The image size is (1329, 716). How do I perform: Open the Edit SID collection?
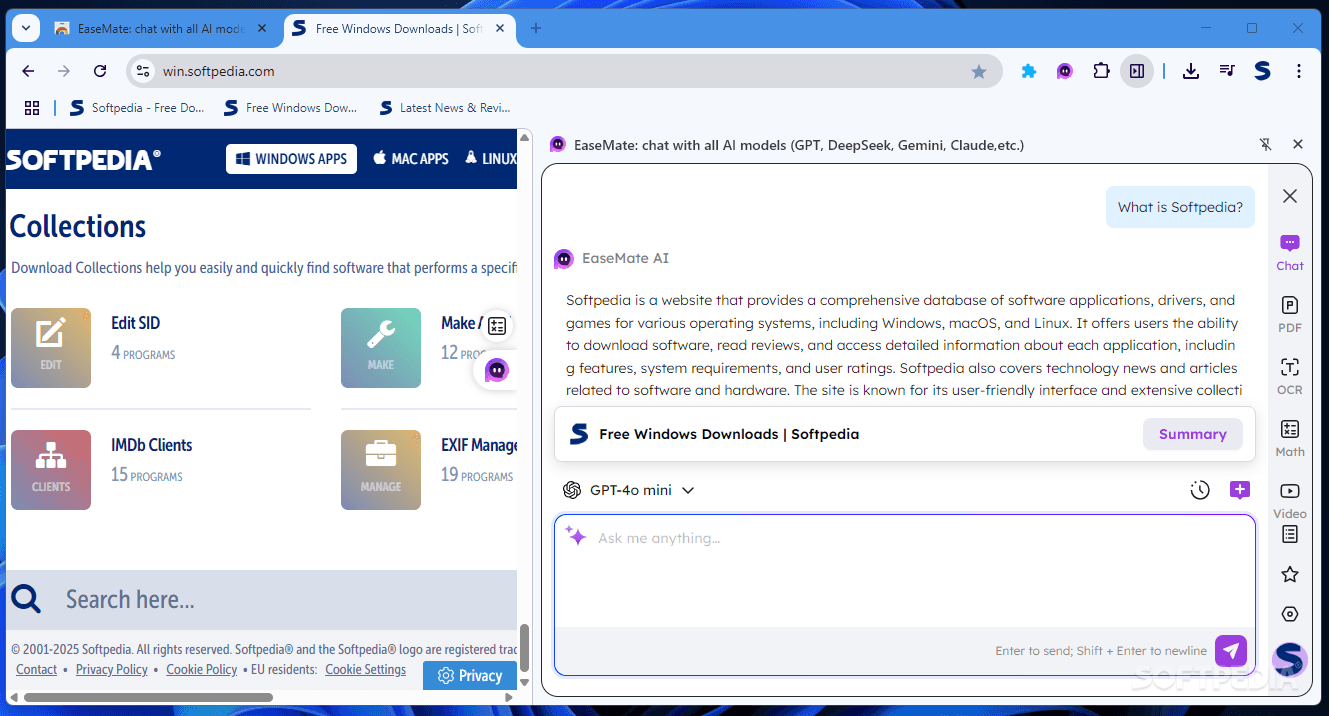[x=135, y=323]
